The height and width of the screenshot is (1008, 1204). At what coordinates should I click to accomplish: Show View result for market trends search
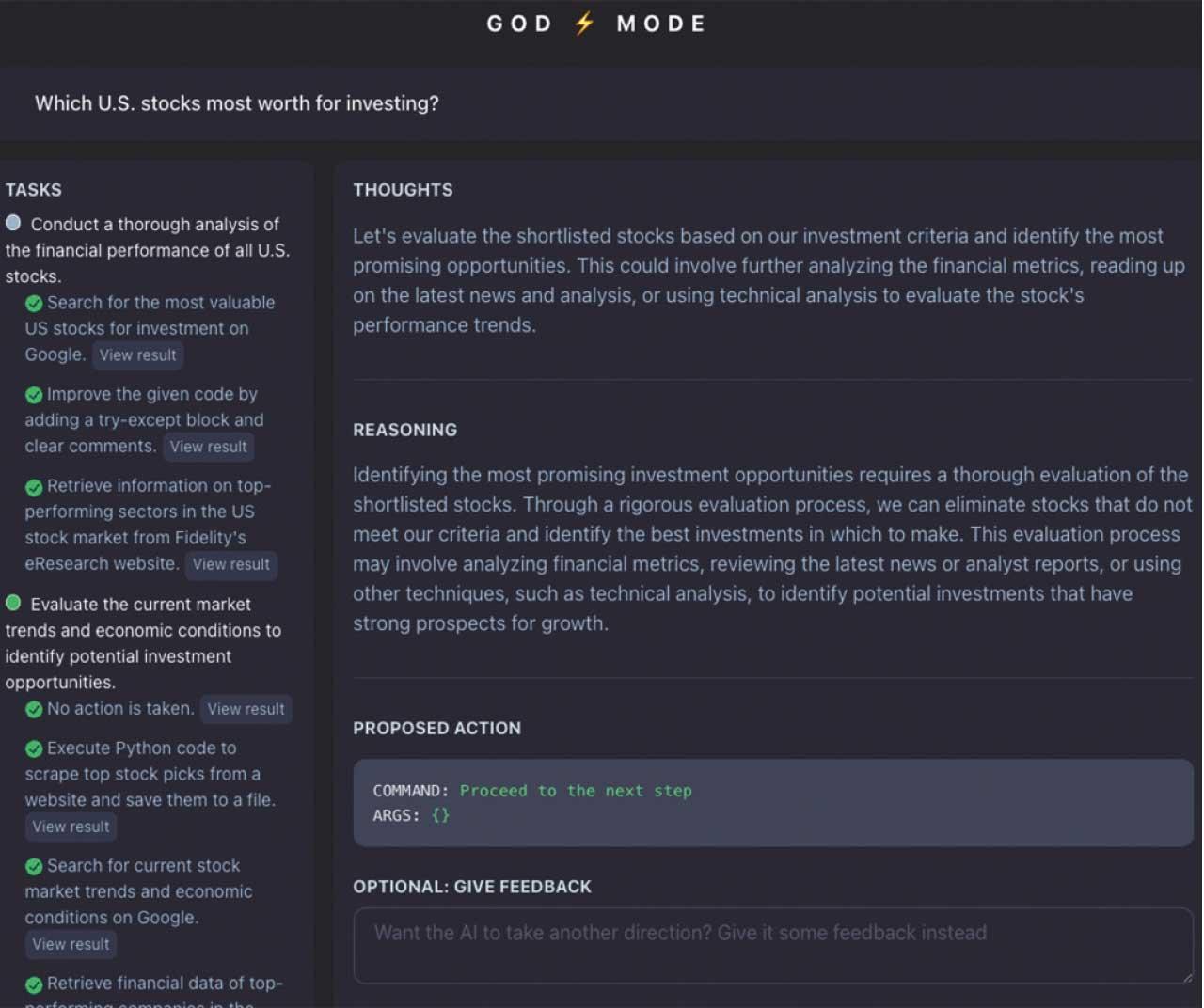[x=71, y=944]
